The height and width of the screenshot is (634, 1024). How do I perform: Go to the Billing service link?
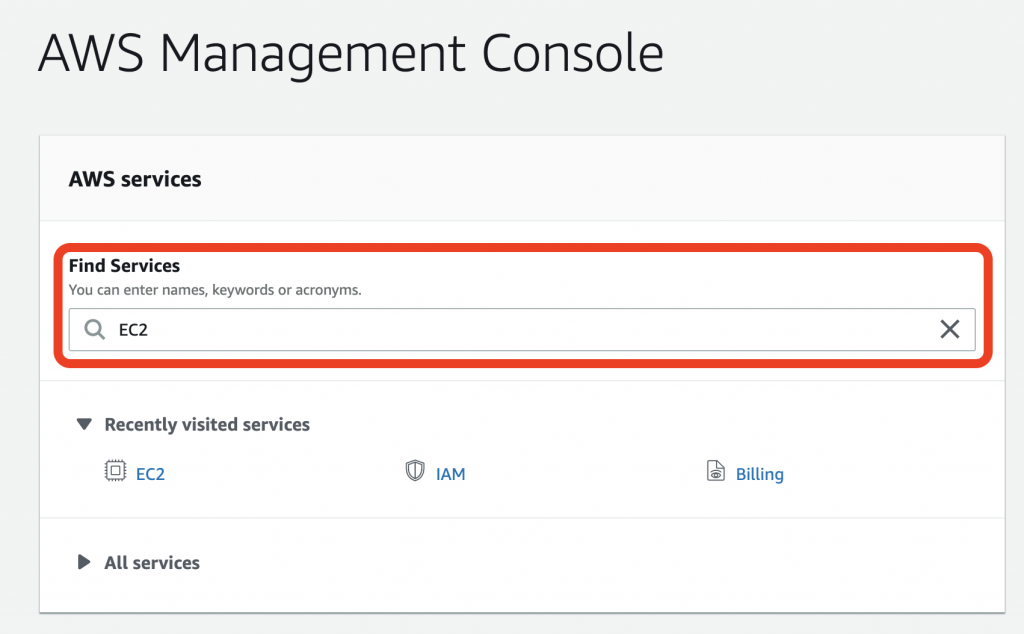[760, 474]
